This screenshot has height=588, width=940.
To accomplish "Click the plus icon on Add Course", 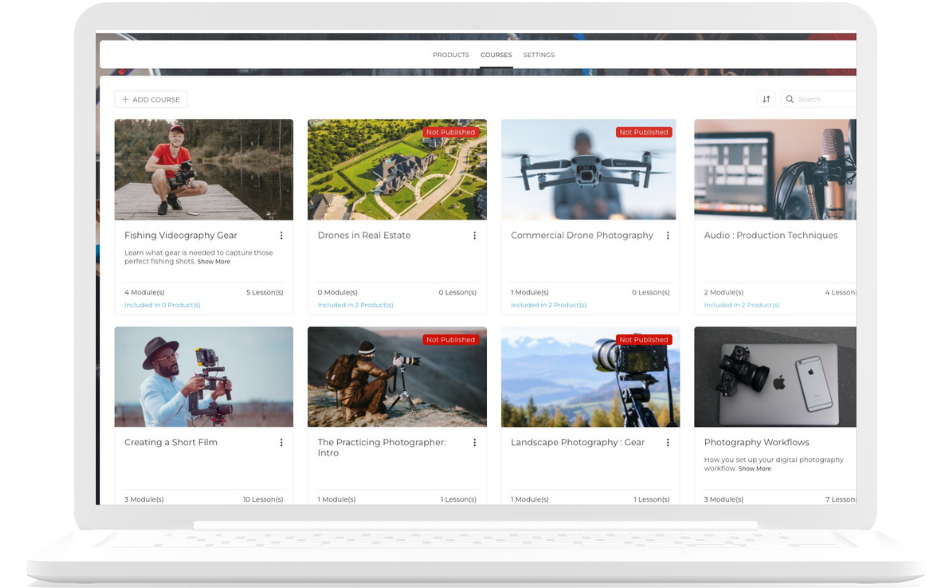I will coord(125,99).
